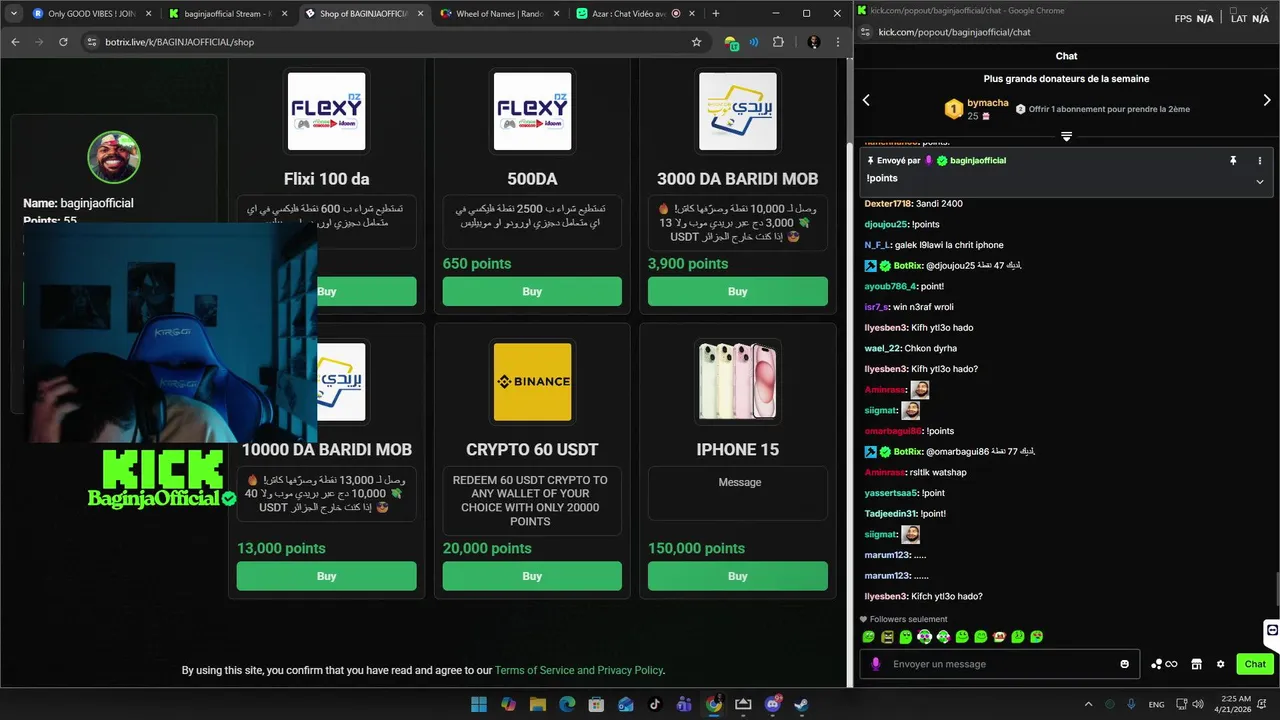Screen dimensions: 1280x720
Task: Open Microsoft Edge from the taskbar
Action: 567,704
